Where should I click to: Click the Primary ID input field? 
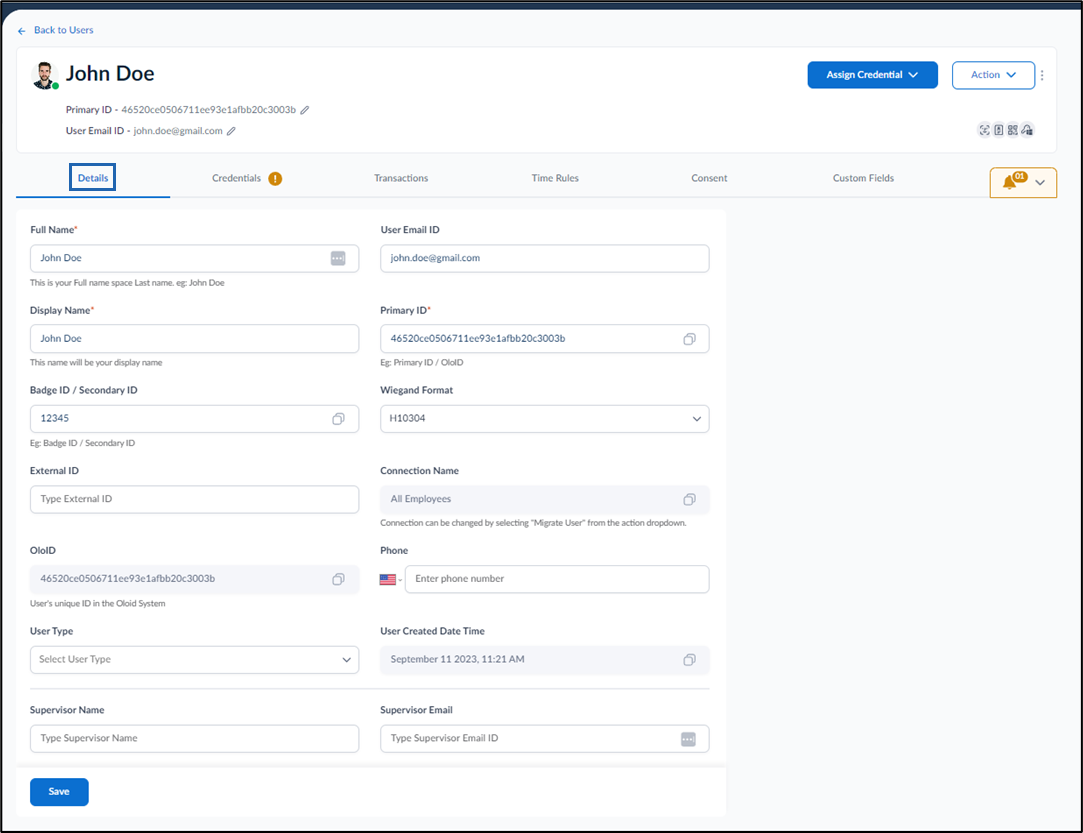tap(544, 338)
